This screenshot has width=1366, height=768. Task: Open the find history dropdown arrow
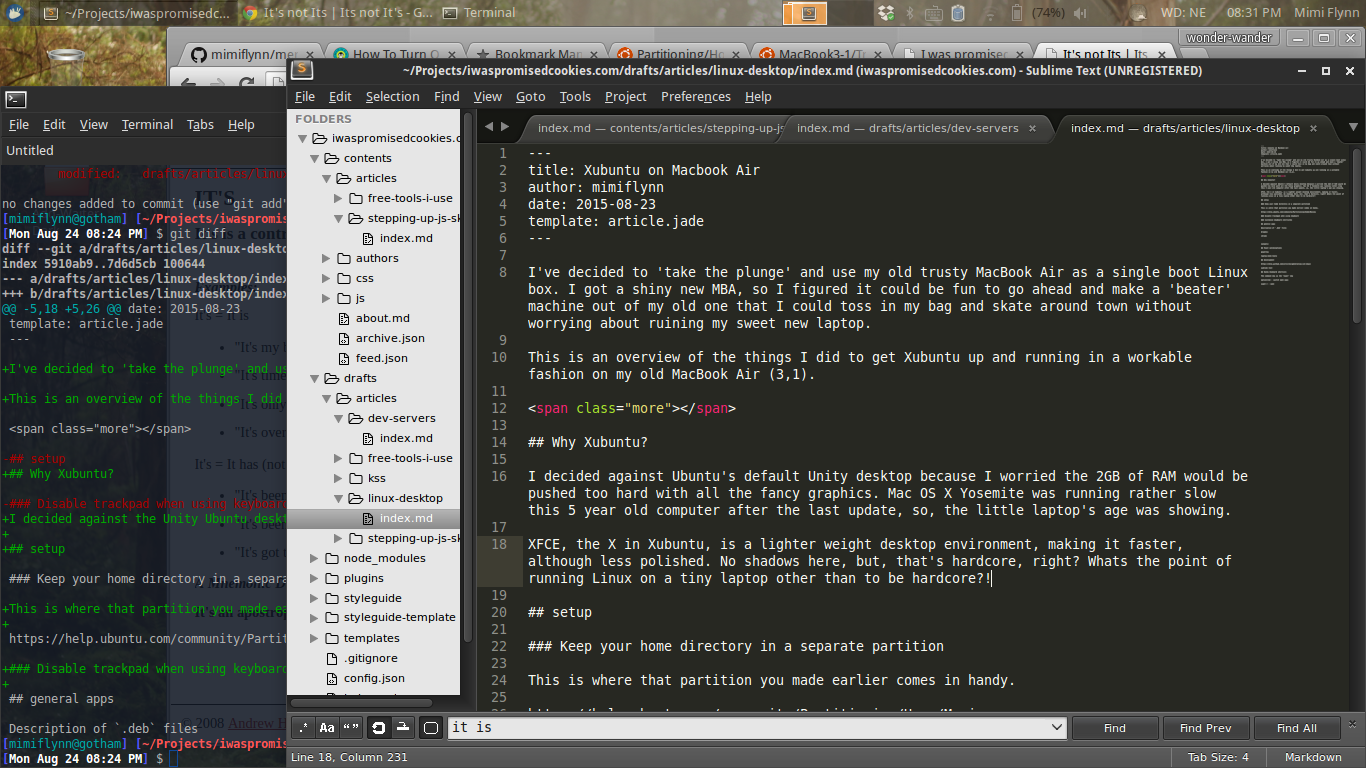tap(1058, 728)
